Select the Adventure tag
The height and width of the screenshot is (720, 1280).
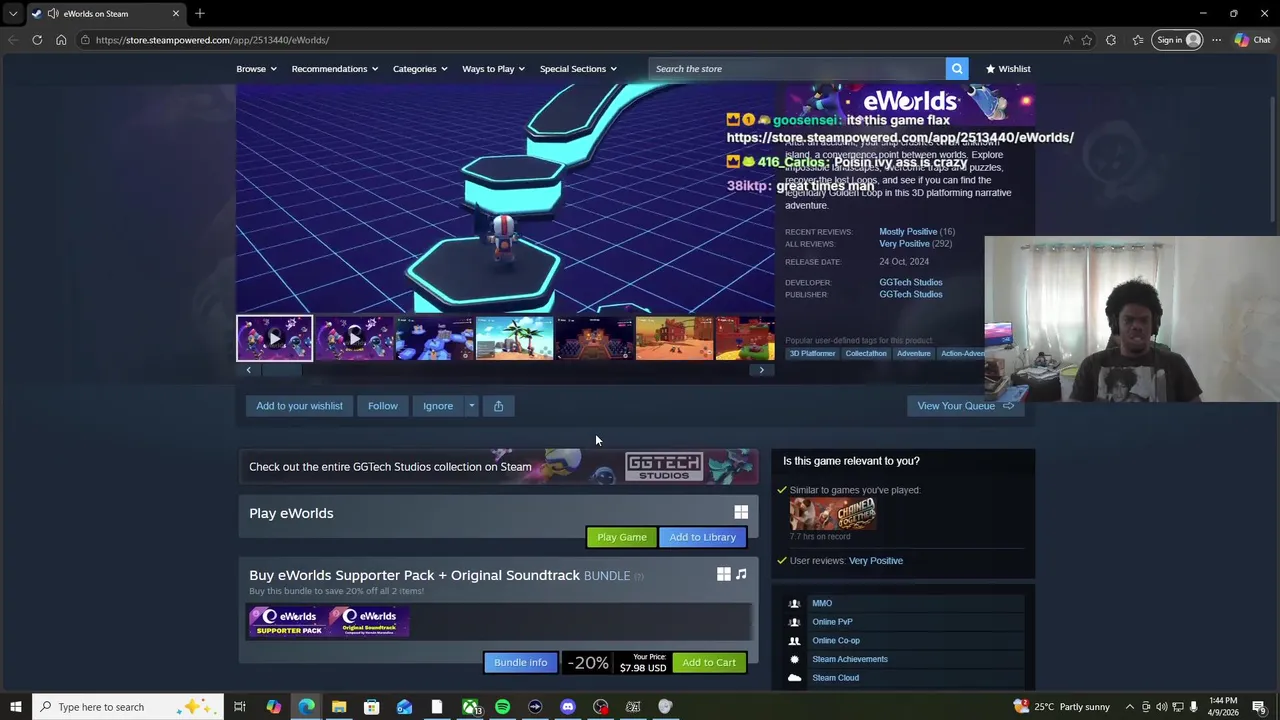[x=913, y=353]
